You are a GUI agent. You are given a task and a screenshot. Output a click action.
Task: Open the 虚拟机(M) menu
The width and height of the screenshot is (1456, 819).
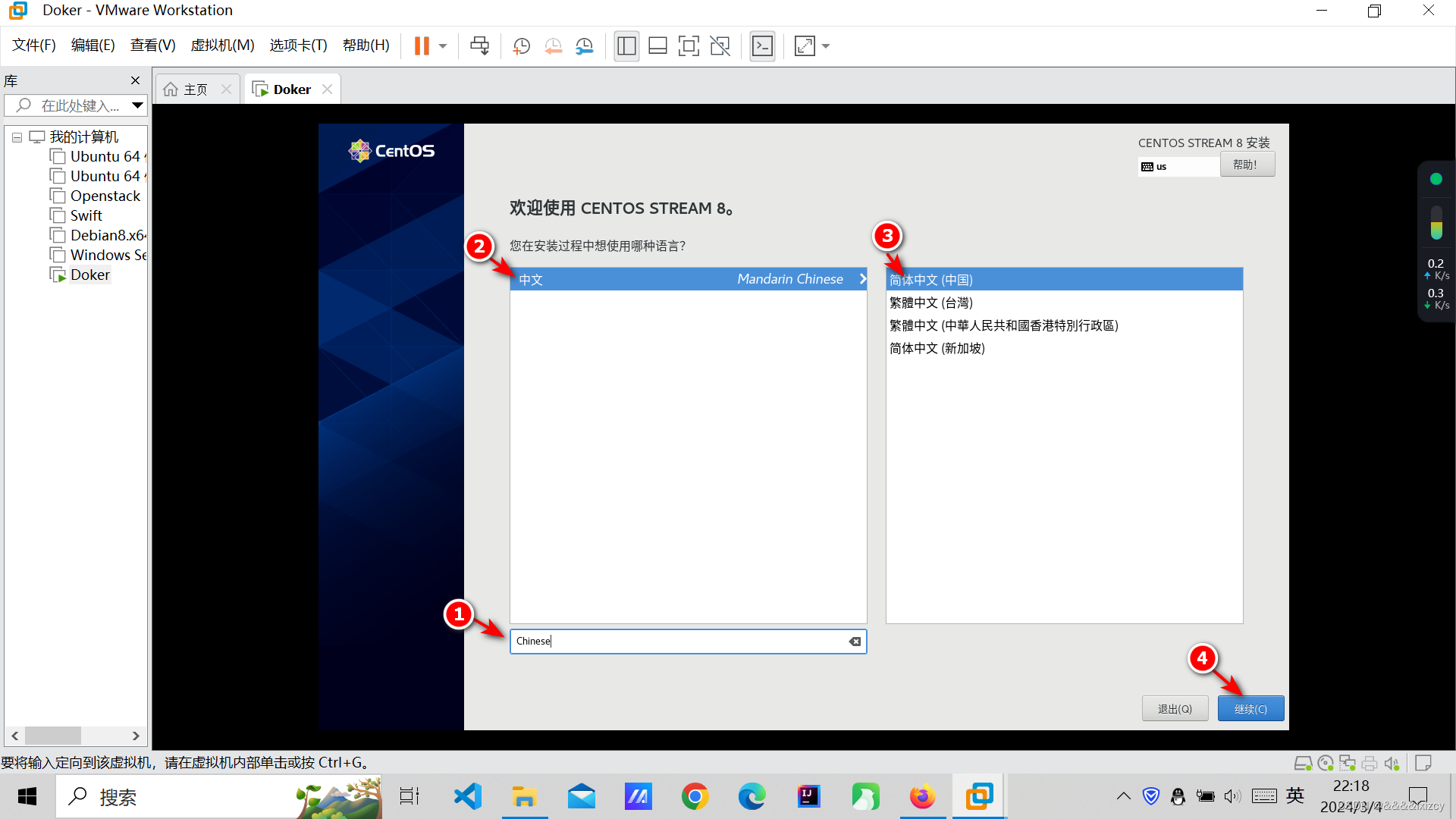click(x=222, y=45)
